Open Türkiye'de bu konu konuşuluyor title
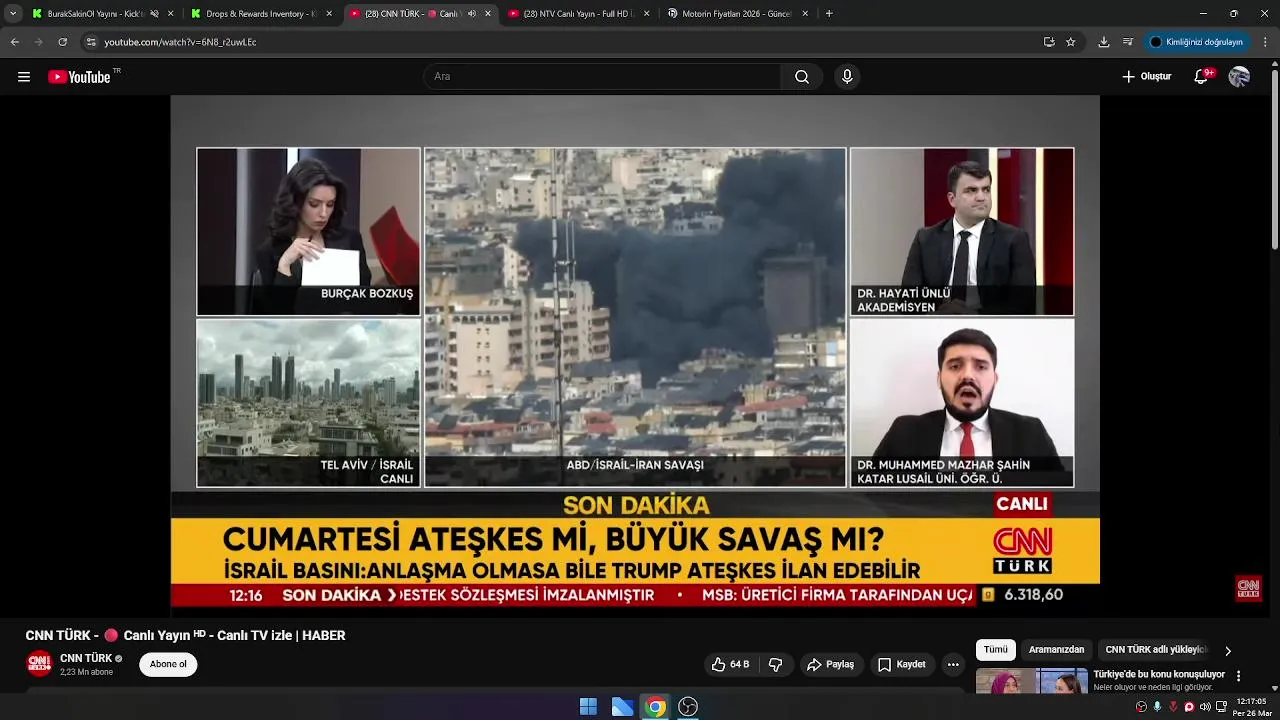The image size is (1280, 720). (x=1159, y=674)
